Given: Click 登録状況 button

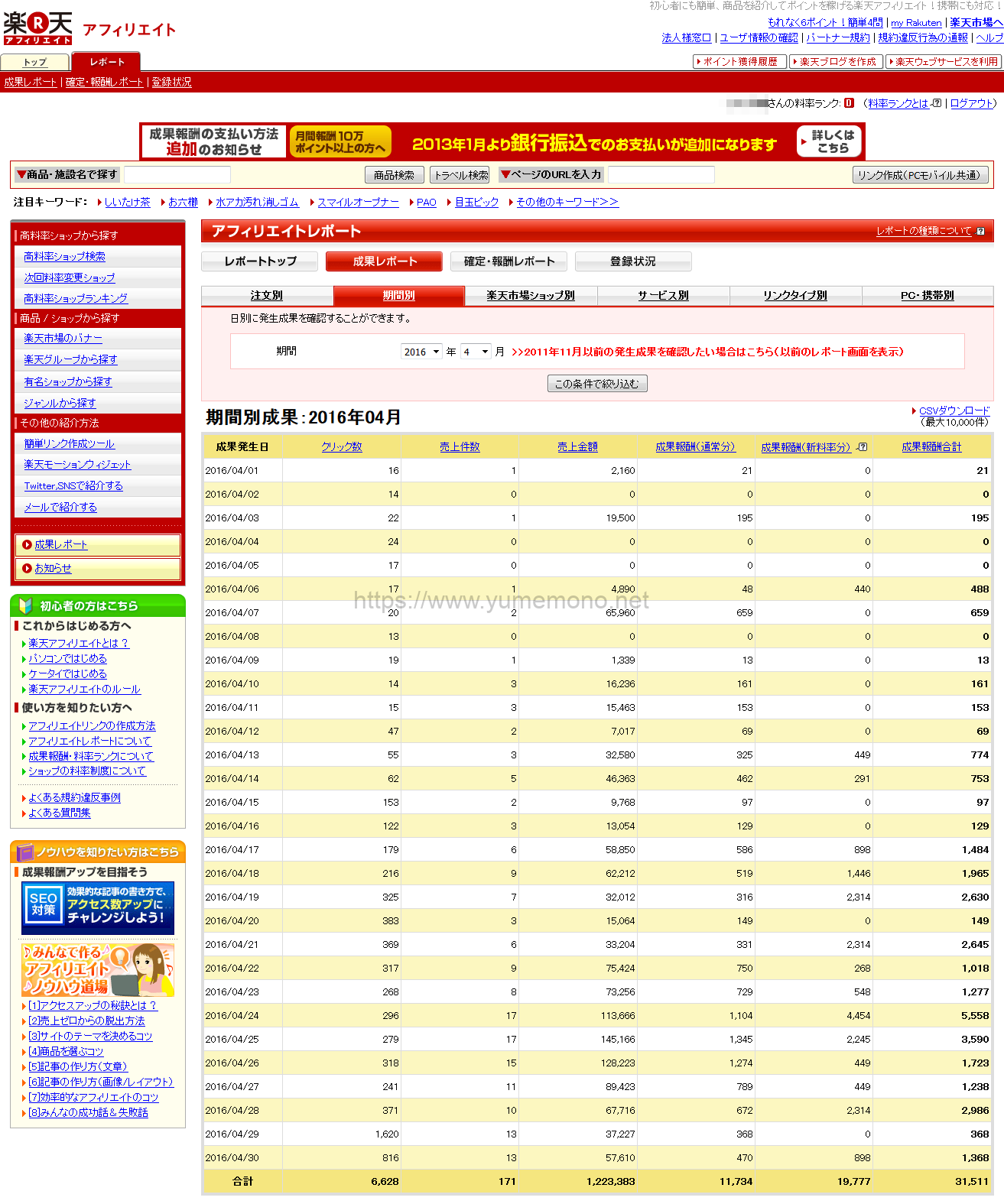Looking at the screenshot, I should 633,261.
